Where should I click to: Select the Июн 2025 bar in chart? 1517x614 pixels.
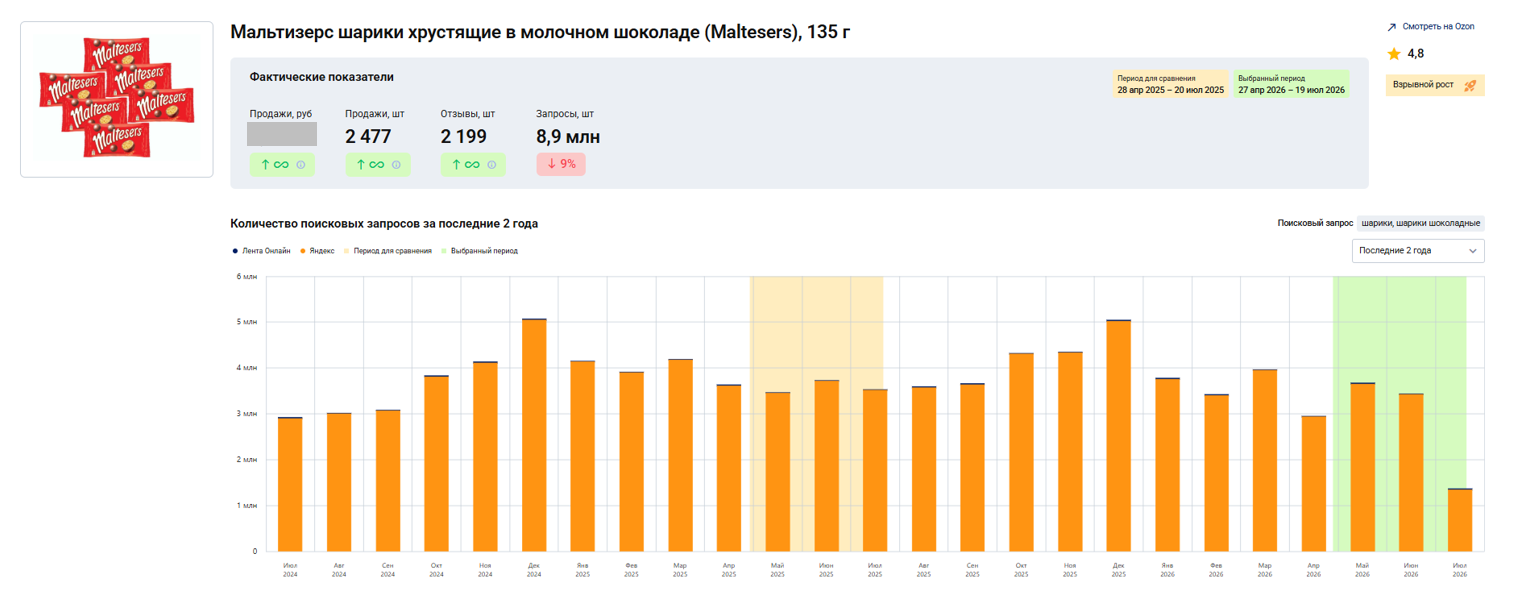pos(826,465)
